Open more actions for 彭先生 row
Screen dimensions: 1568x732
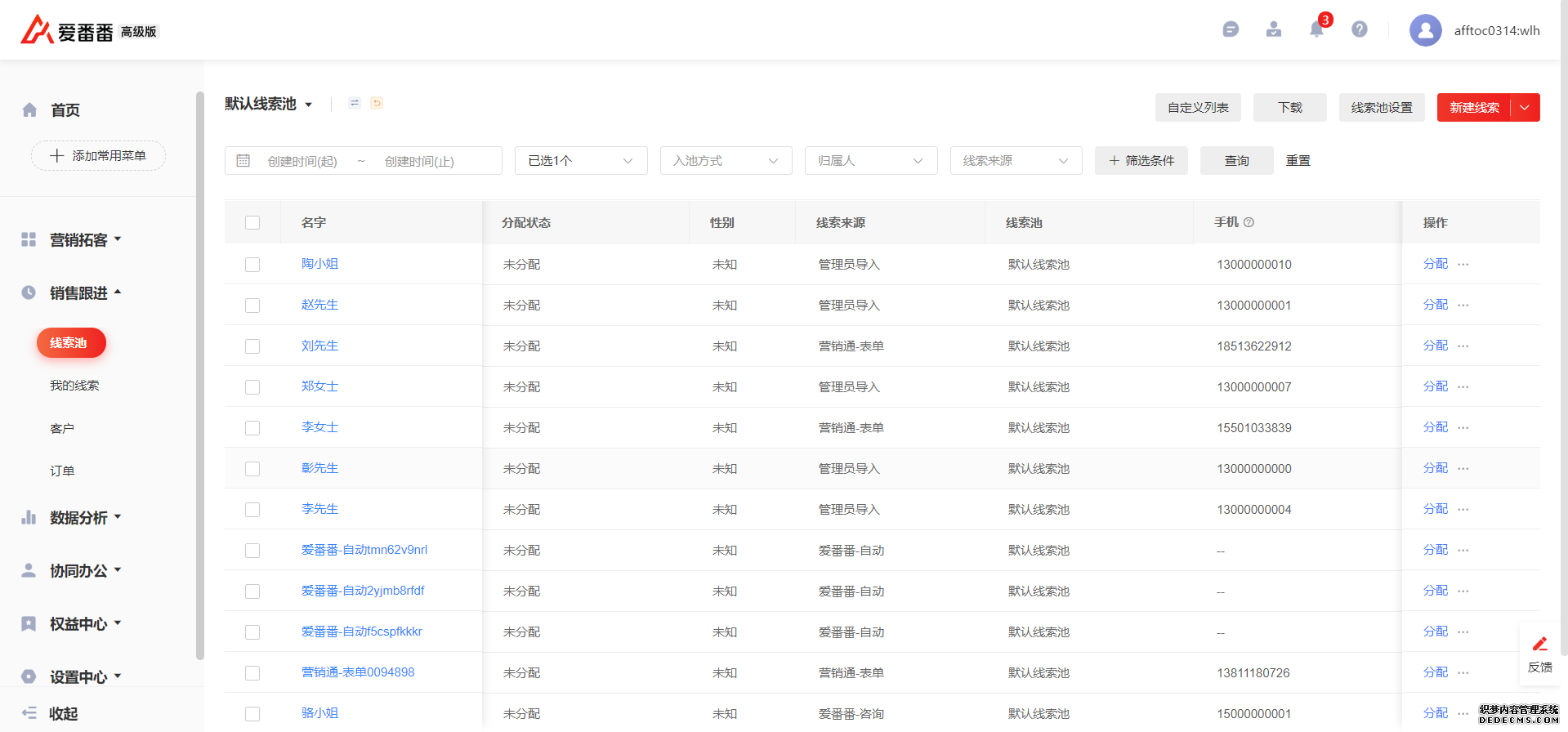coord(1463,468)
